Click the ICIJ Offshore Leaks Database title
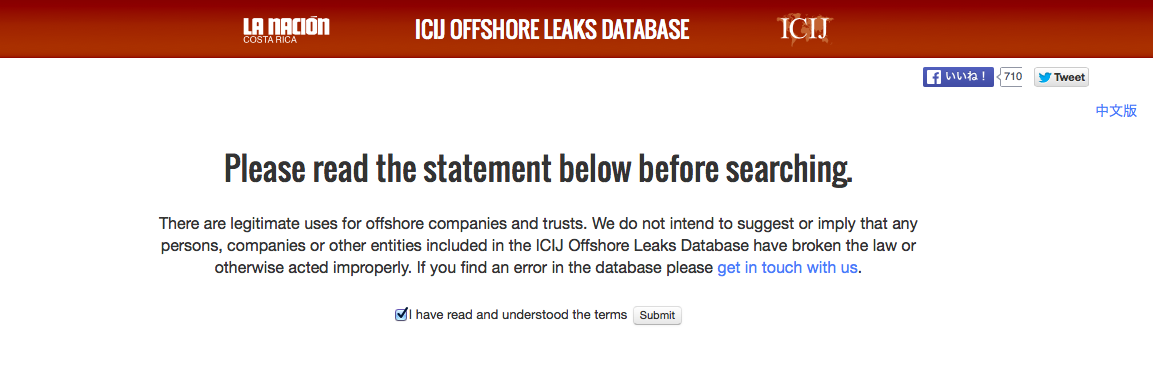Screen dimensions: 1153x385 552,29
